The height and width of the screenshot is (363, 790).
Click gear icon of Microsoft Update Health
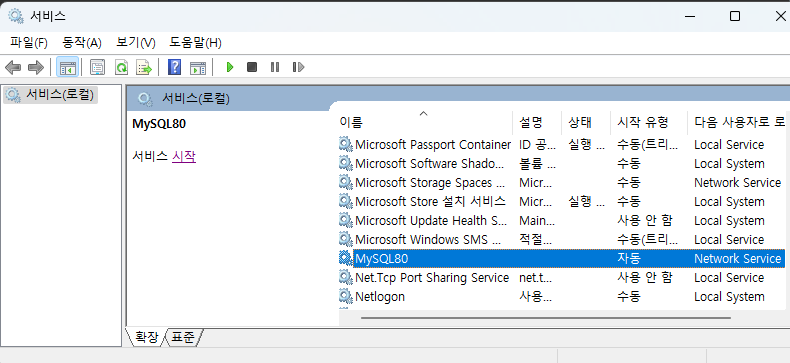(x=346, y=220)
